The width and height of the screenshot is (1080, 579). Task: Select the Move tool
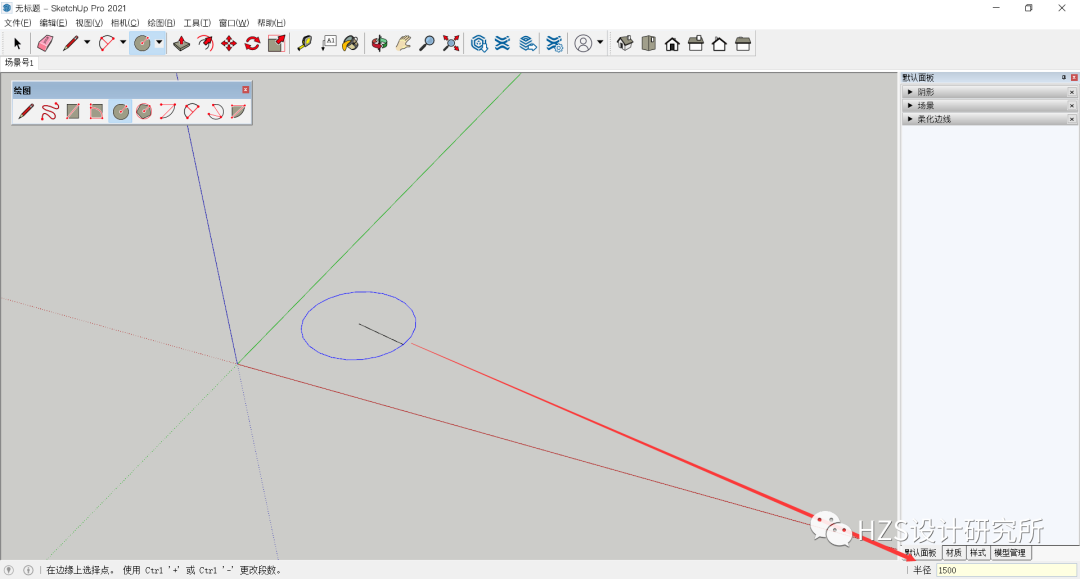click(227, 43)
